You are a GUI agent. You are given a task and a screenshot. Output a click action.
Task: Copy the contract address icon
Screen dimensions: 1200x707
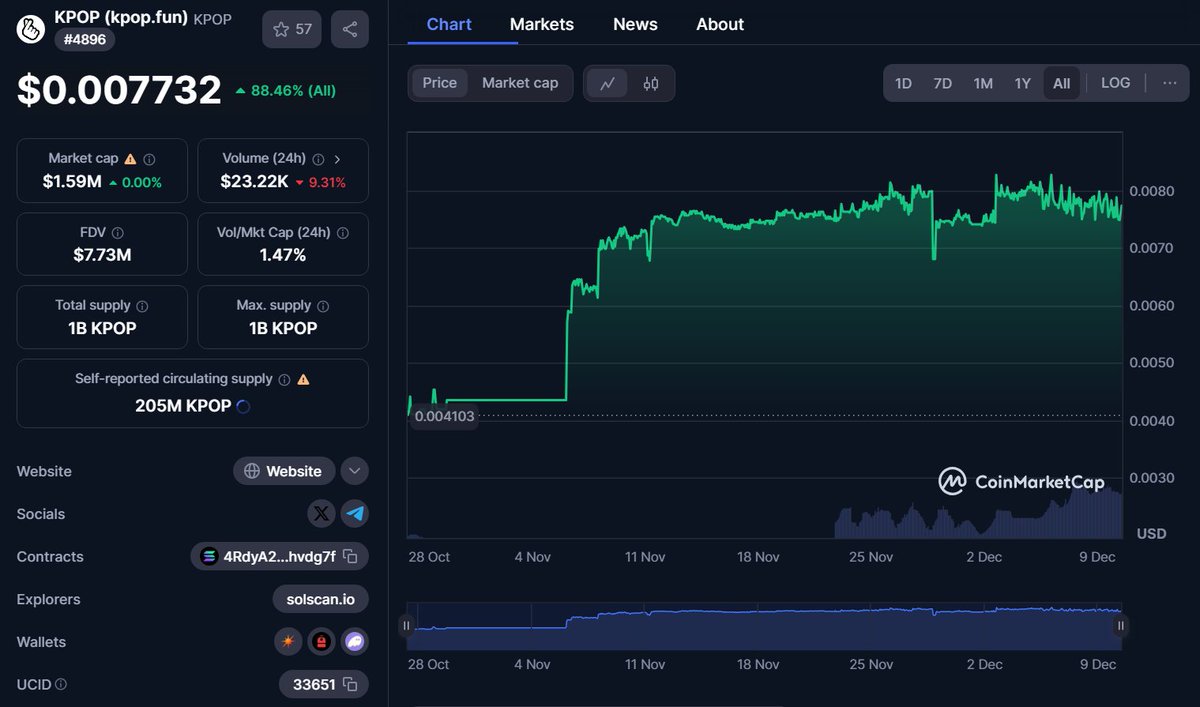pyautogui.click(x=350, y=557)
